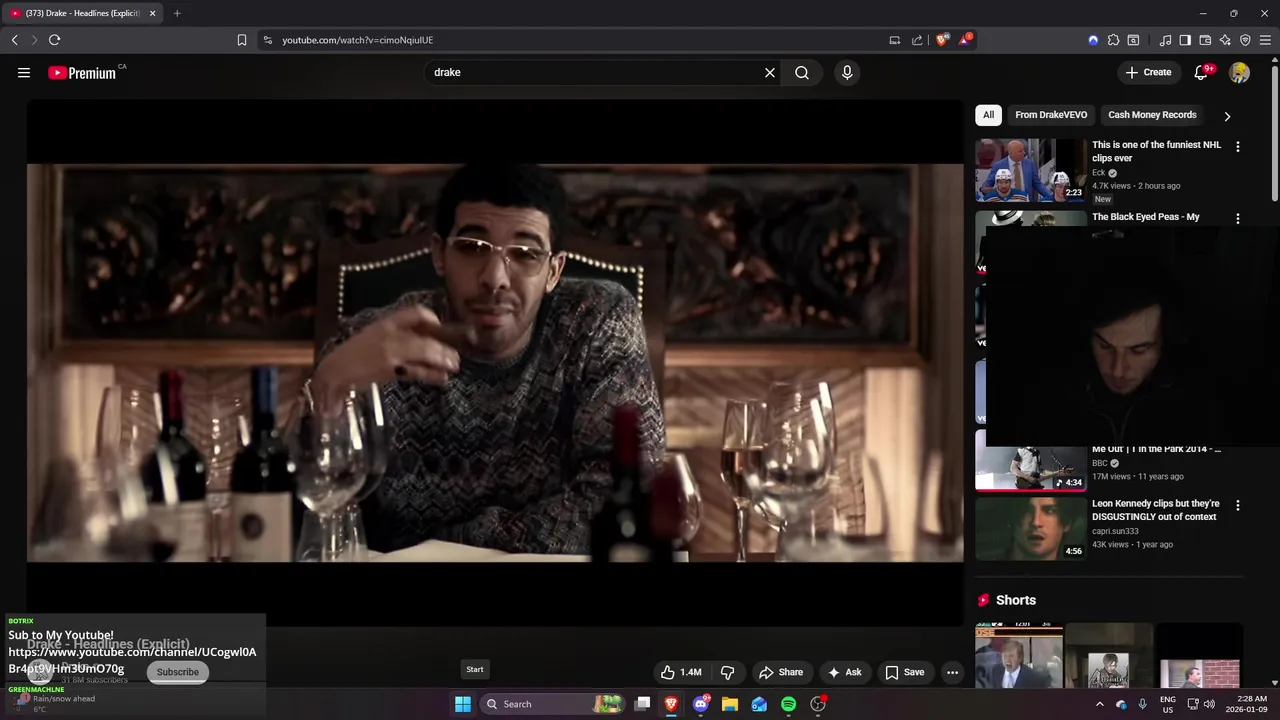Open the ENG US language switcher
The image size is (1280, 720).
tap(1168, 704)
